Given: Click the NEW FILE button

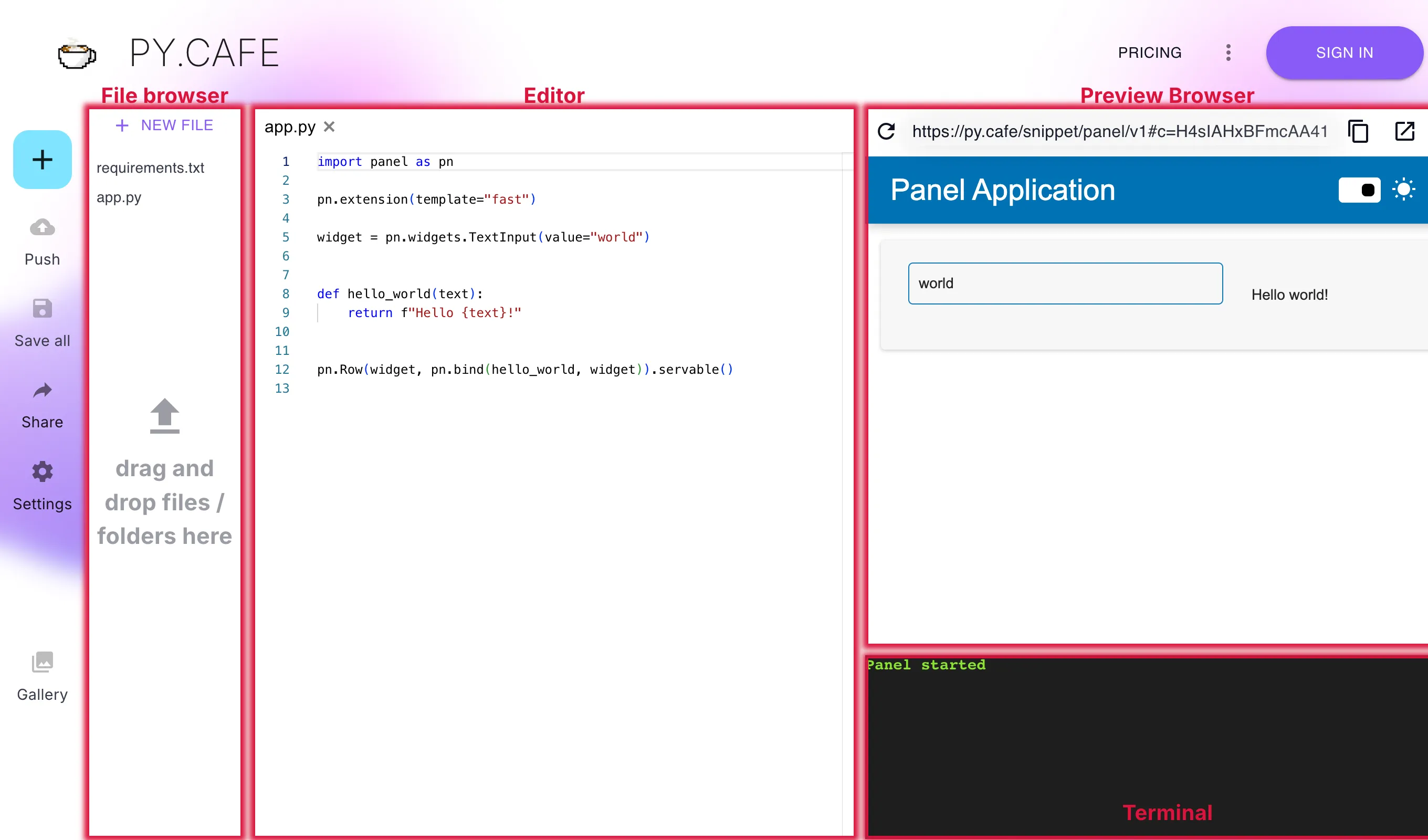Looking at the screenshot, I should [164, 125].
